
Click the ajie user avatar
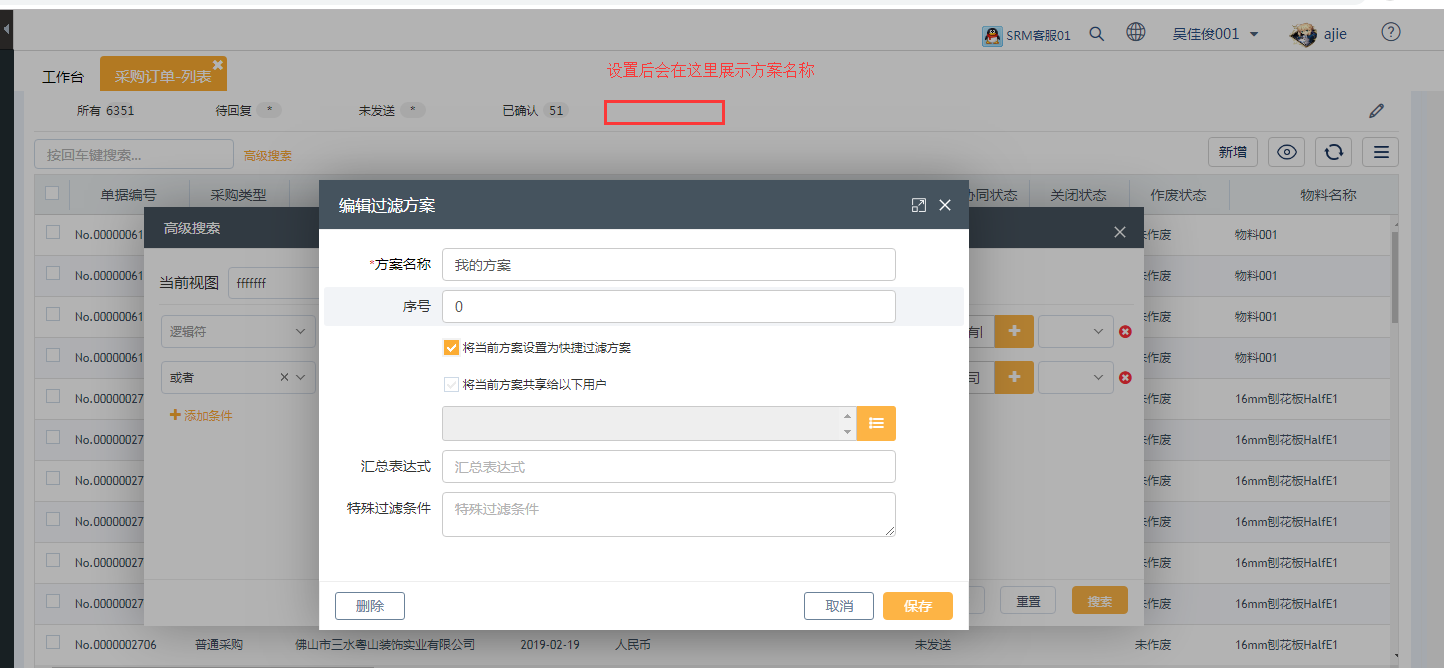[1303, 34]
